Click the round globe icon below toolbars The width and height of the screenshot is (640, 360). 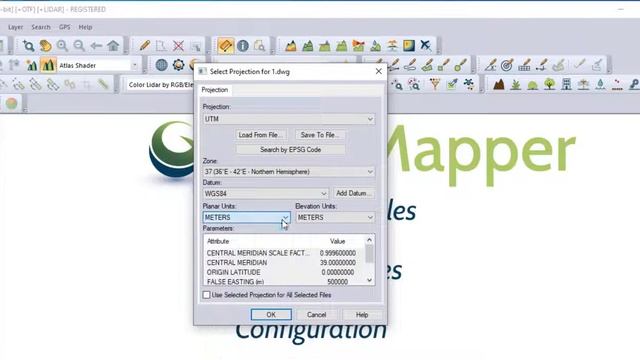[11, 103]
